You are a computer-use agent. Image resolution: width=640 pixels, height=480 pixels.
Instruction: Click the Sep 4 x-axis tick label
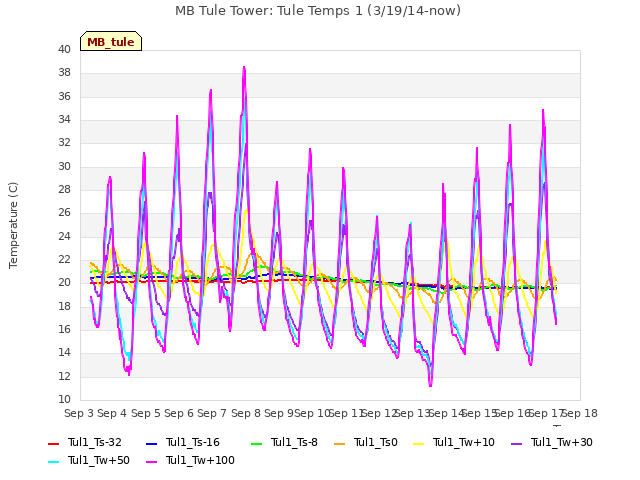pyautogui.click(x=112, y=413)
